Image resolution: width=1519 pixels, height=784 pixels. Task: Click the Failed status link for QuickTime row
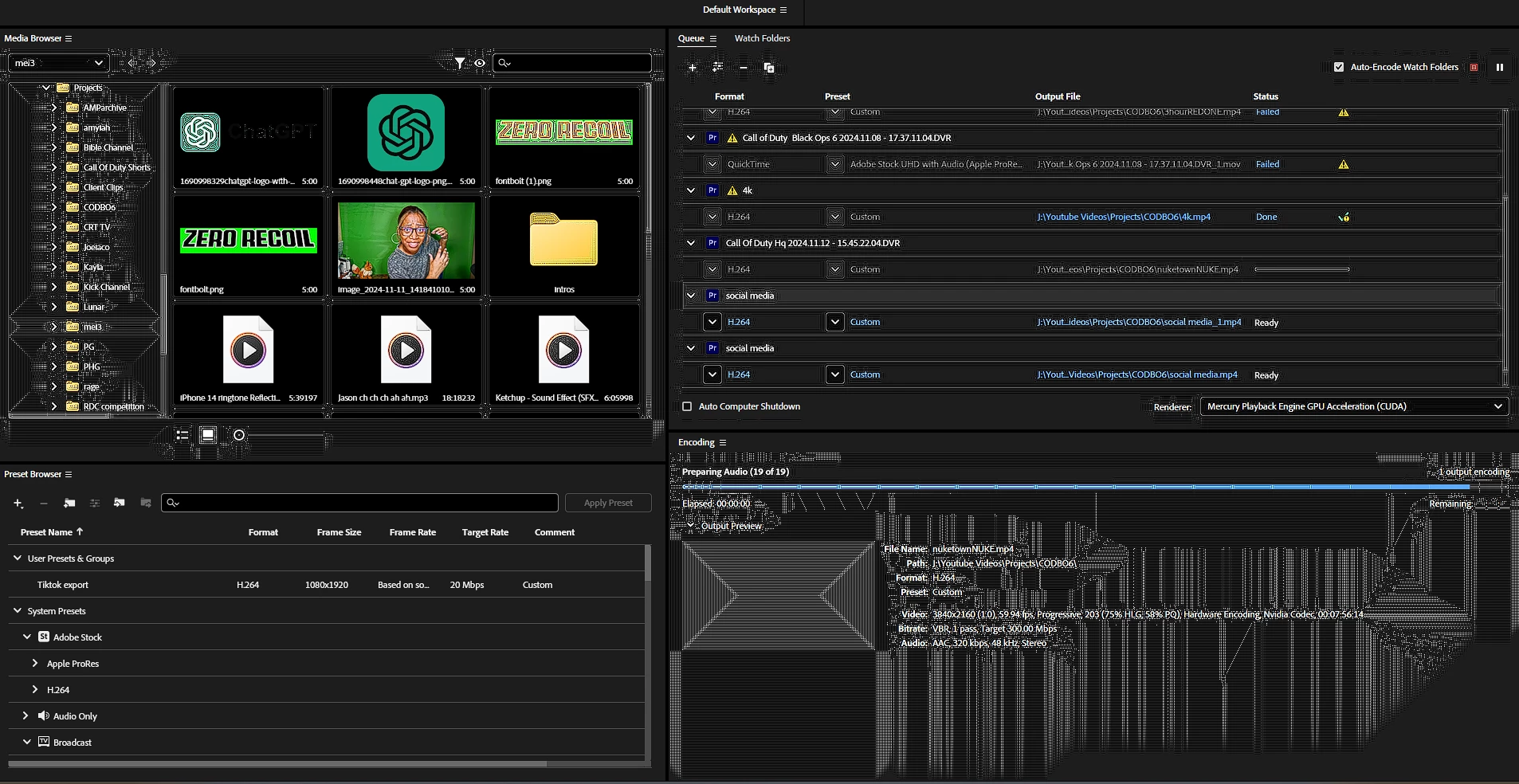pos(1267,164)
